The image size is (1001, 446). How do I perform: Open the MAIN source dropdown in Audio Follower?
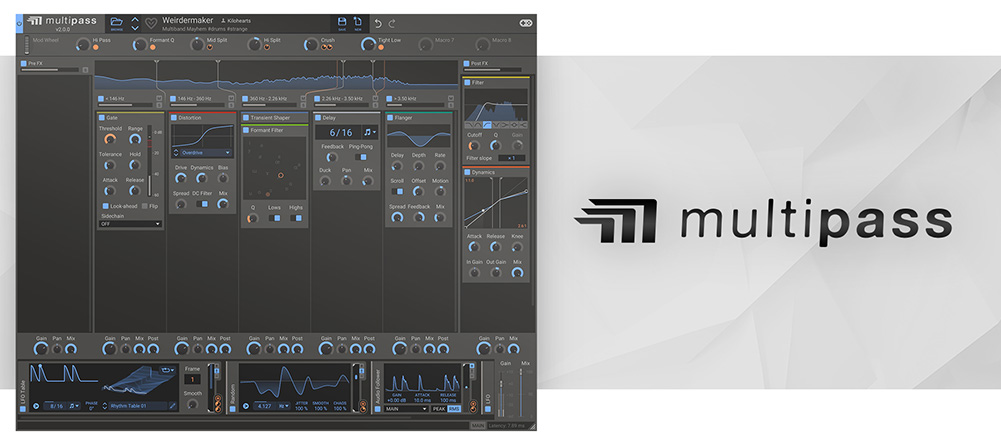tap(408, 408)
